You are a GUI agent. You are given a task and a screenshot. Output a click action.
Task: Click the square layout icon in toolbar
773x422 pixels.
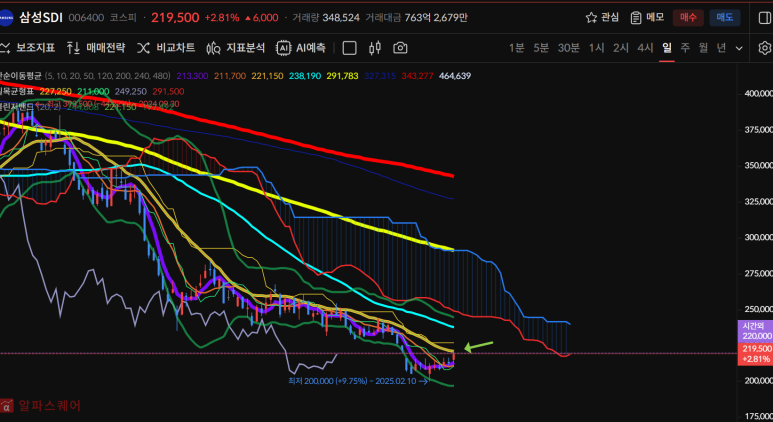[350, 48]
